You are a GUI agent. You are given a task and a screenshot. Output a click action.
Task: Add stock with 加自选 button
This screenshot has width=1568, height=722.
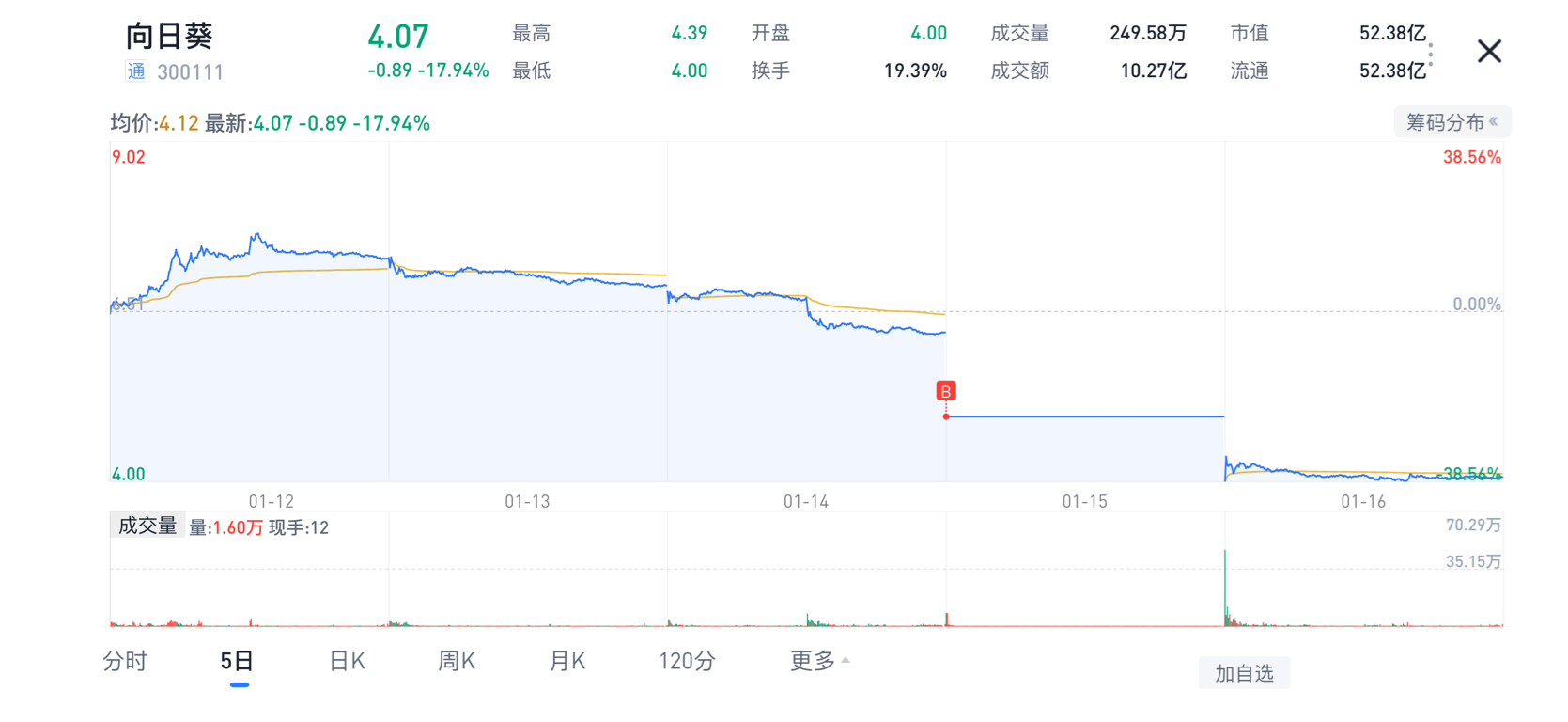(1244, 673)
